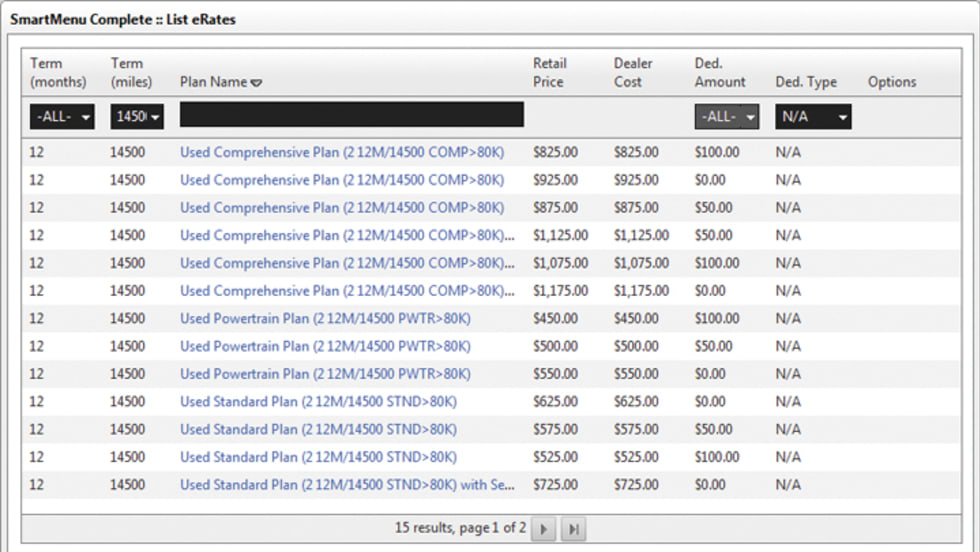Select the $1,175.00 Used Comprehensive Plan
This screenshot has height=552, width=980.
click(x=345, y=291)
